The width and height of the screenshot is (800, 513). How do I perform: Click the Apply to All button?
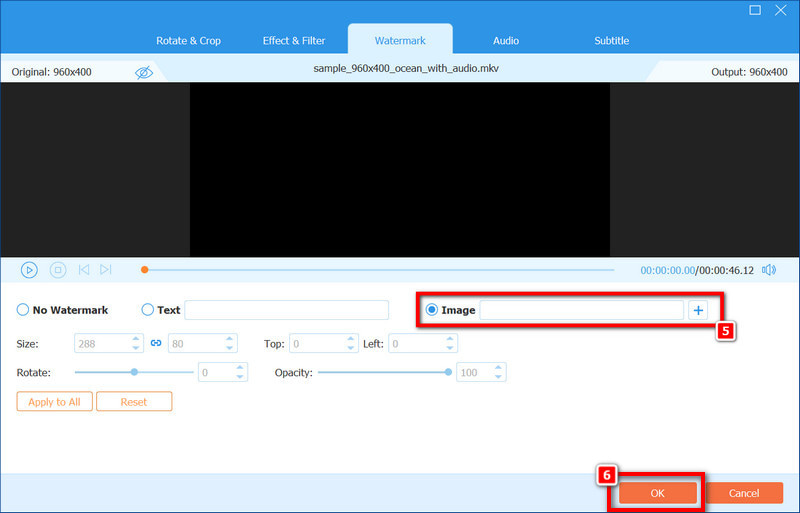55,402
